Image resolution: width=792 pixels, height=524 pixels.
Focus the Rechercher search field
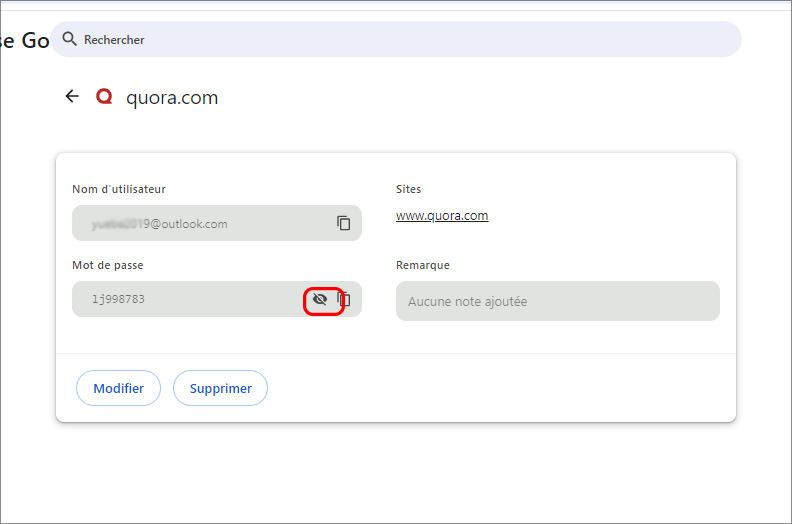tap(400, 39)
